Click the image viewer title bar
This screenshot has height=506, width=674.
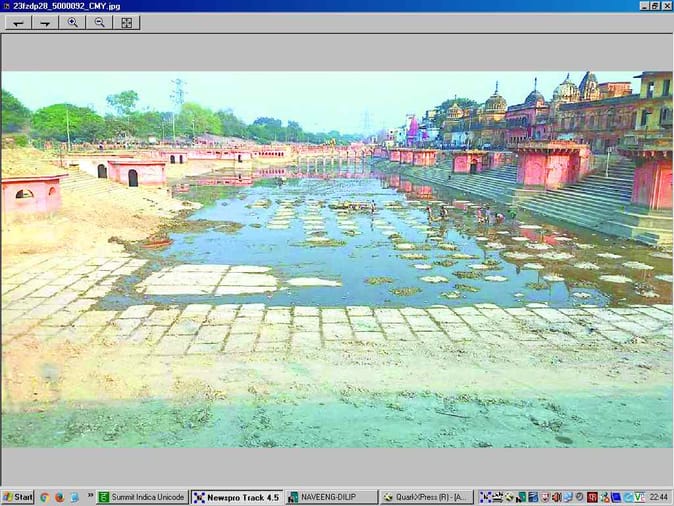pyautogui.click(x=300, y=6)
